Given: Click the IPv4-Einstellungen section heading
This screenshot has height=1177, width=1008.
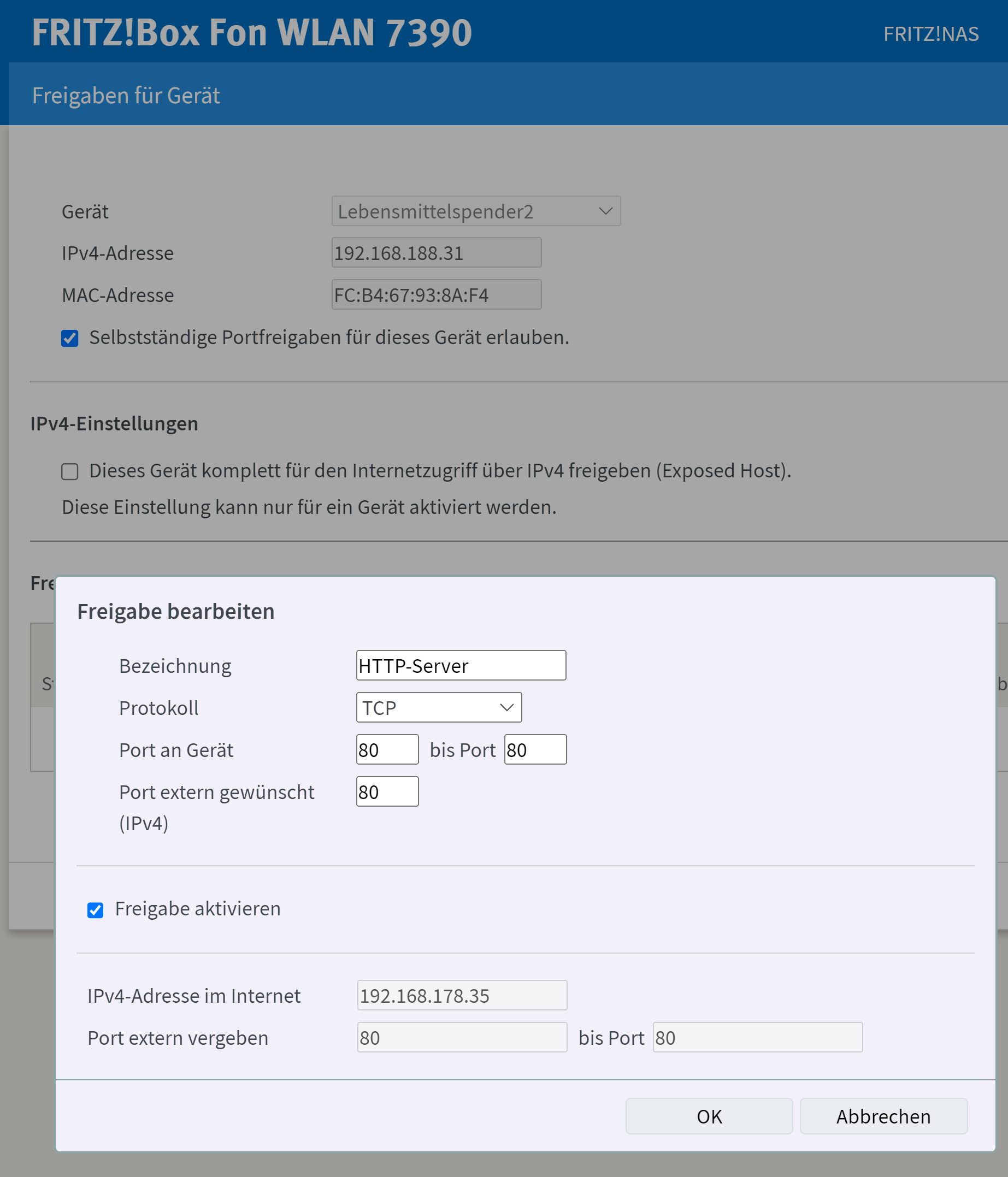Looking at the screenshot, I should click(114, 424).
